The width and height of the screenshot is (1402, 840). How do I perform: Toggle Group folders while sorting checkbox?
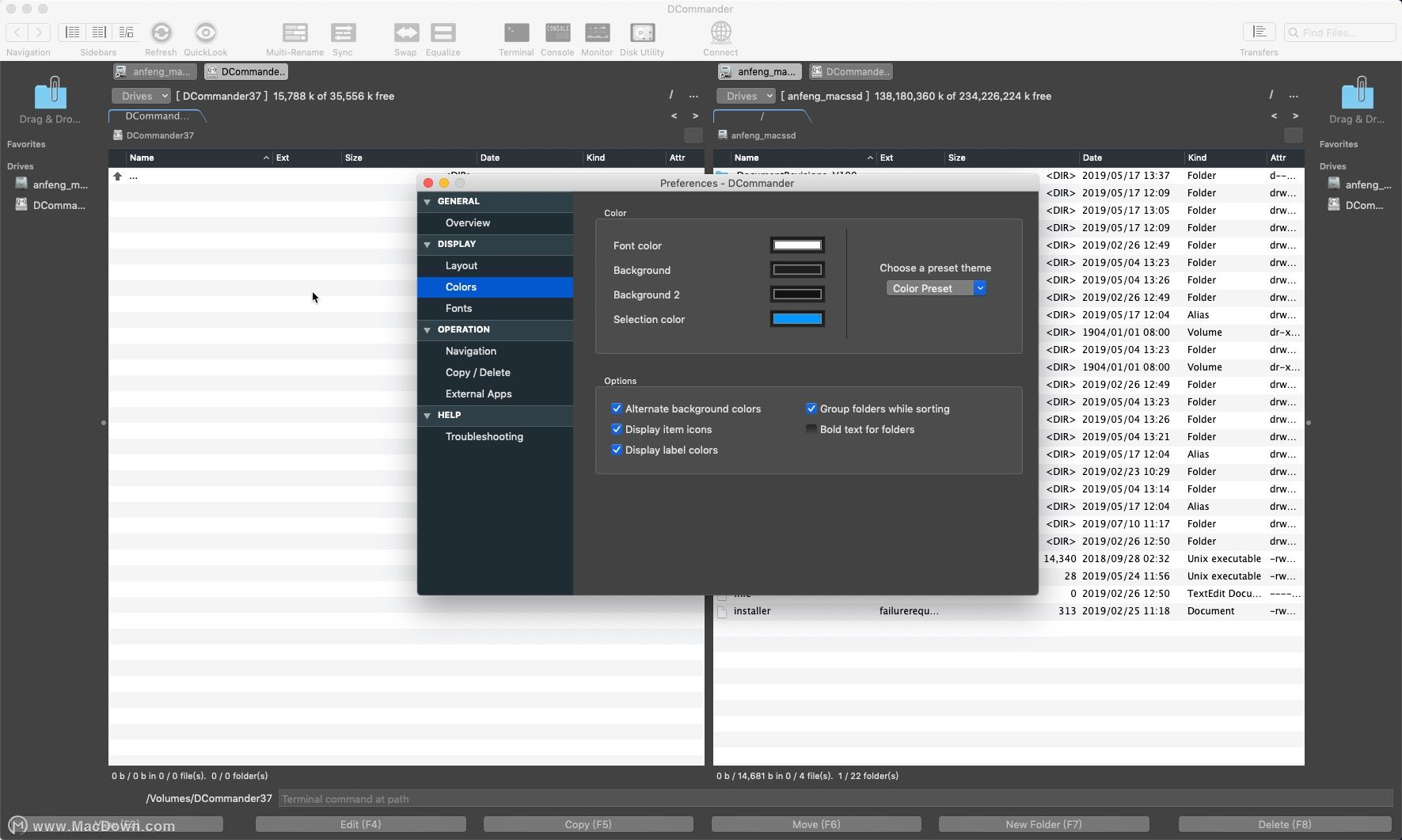tap(811, 409)
